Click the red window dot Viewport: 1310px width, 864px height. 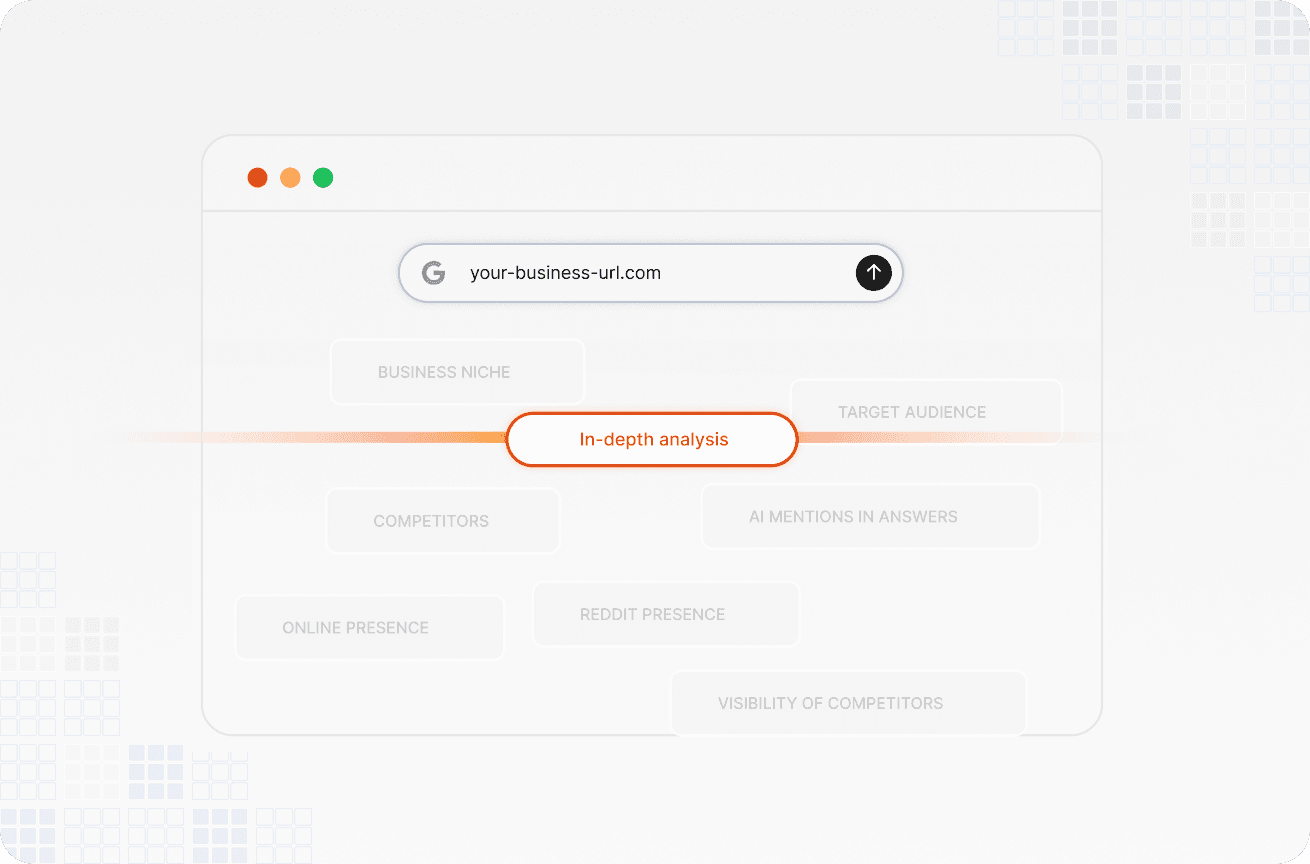[x=257, y=178]
